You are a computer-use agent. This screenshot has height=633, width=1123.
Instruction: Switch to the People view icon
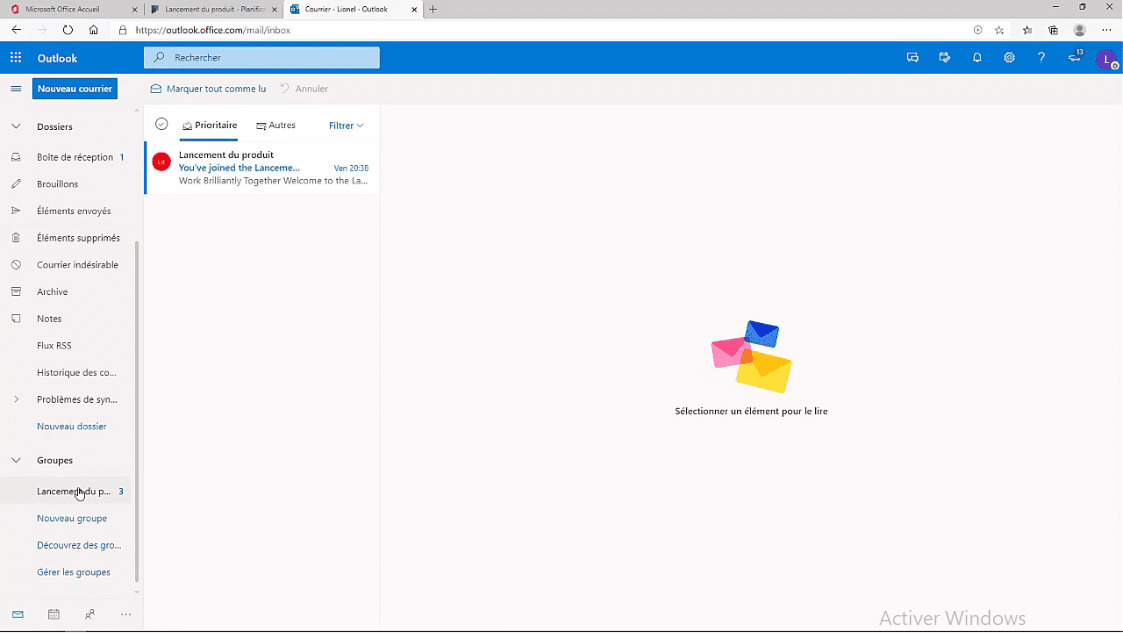(89, 614)
